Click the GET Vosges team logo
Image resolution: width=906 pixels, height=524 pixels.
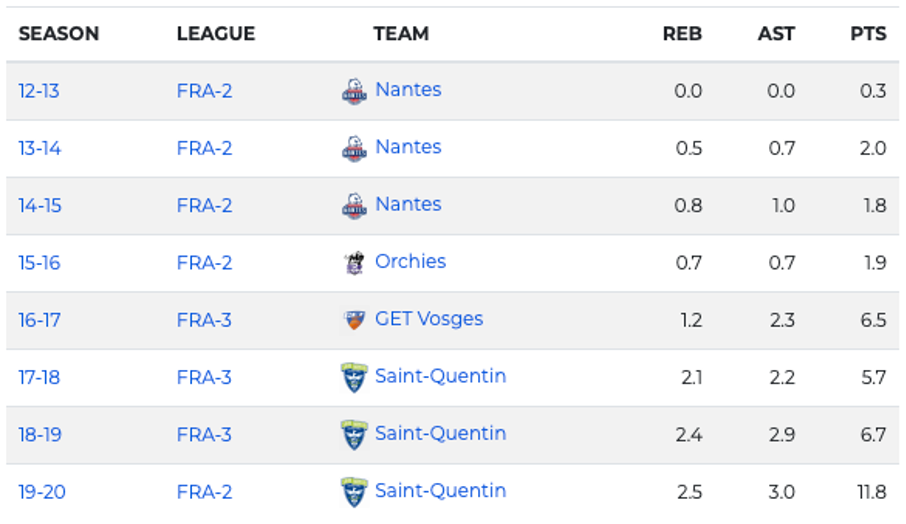354,319
